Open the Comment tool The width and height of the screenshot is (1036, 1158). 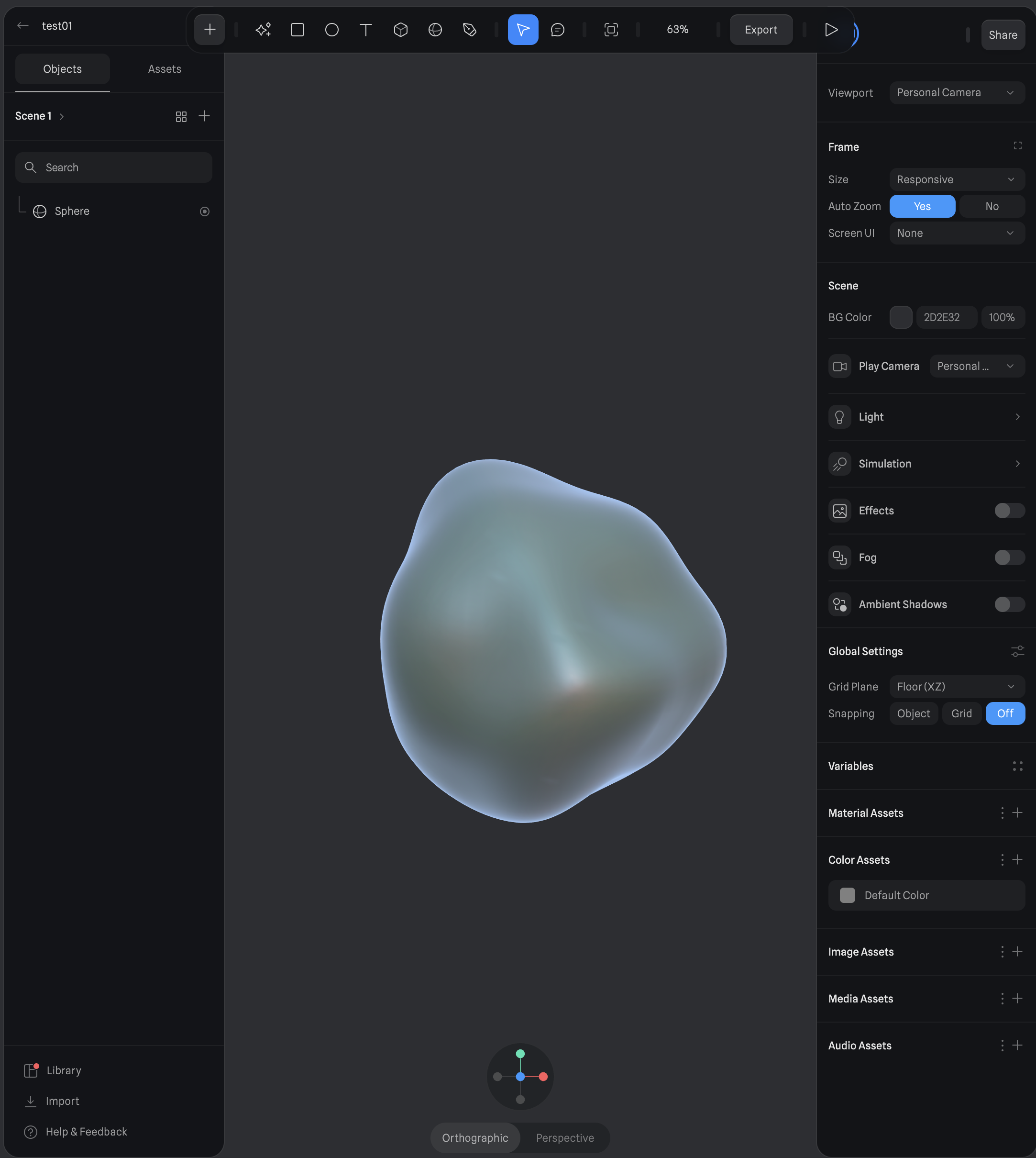point(558,30)
